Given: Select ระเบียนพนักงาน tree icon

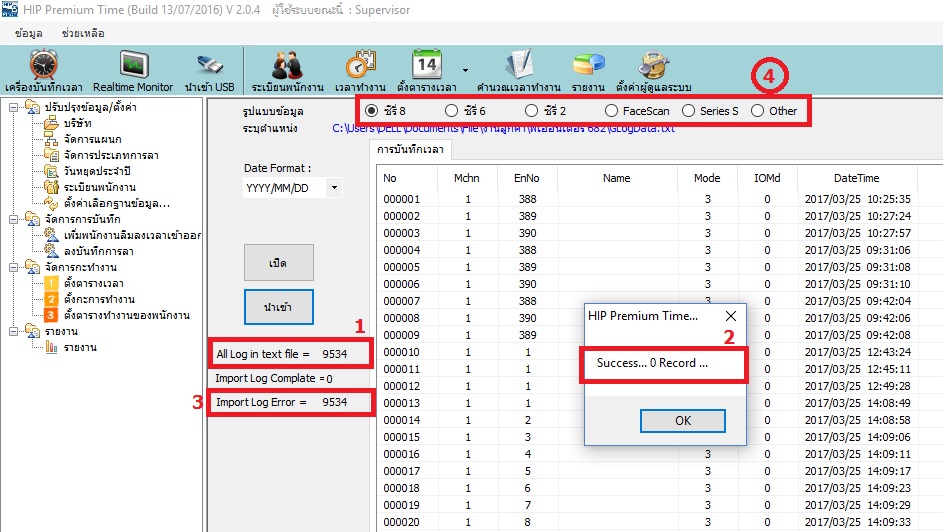Looking at the screenshot, I should coord(51,187).
